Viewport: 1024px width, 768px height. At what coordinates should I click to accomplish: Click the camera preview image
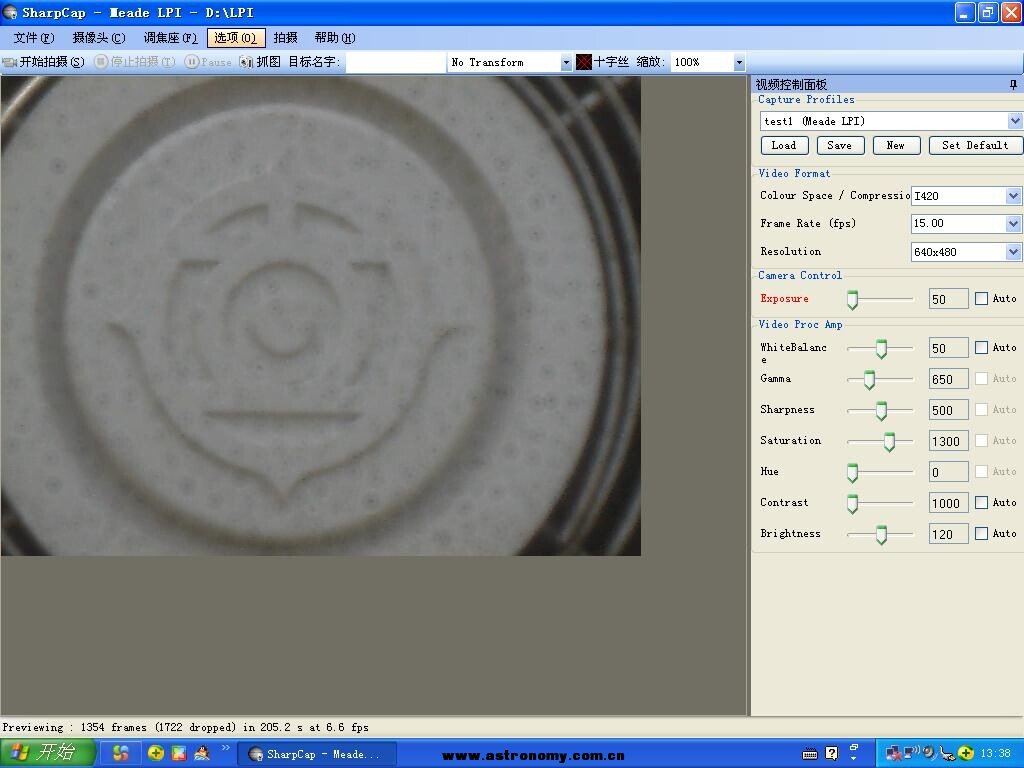point(321,316)
